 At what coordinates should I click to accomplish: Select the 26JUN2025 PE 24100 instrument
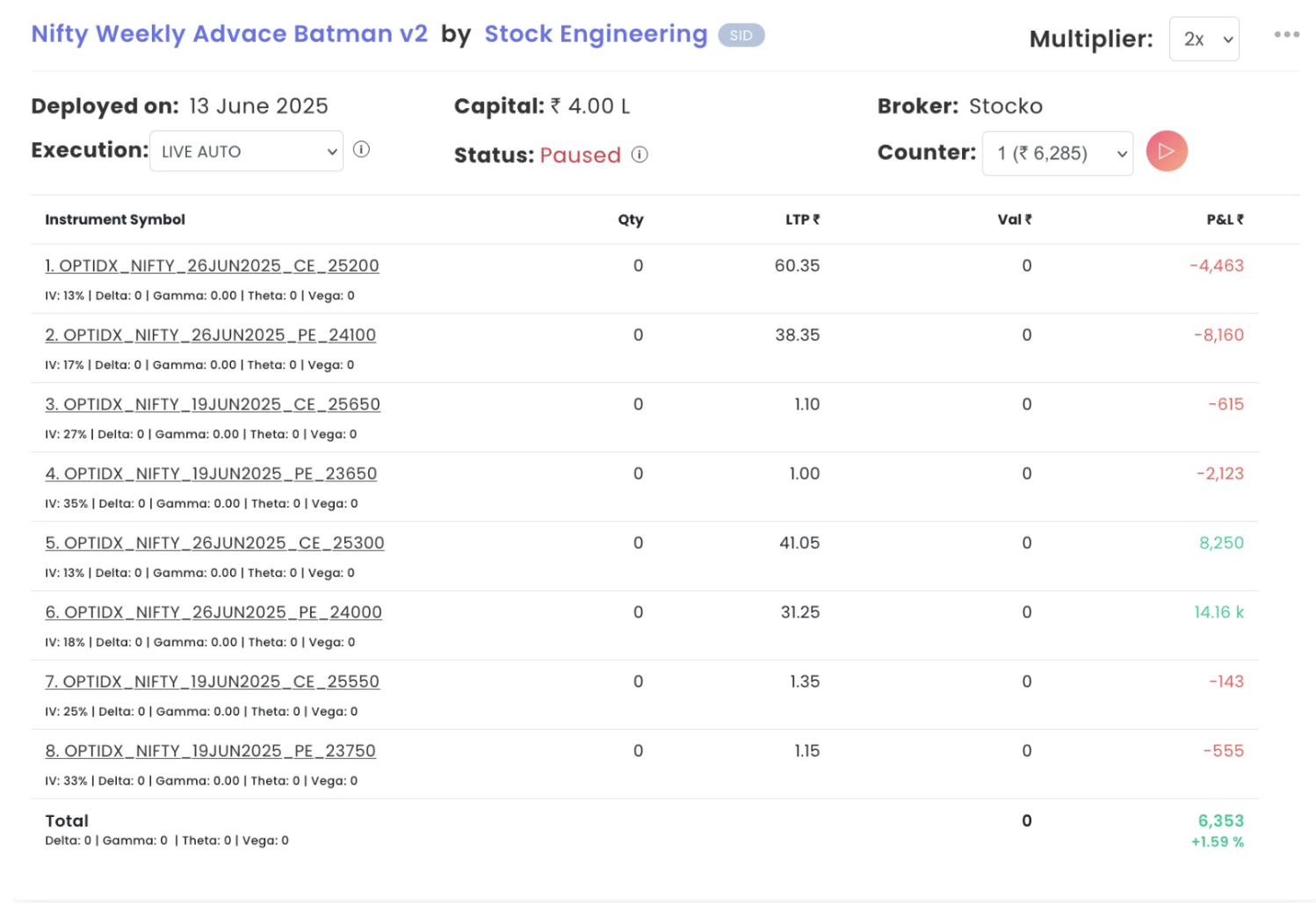[x=210, y=335]
